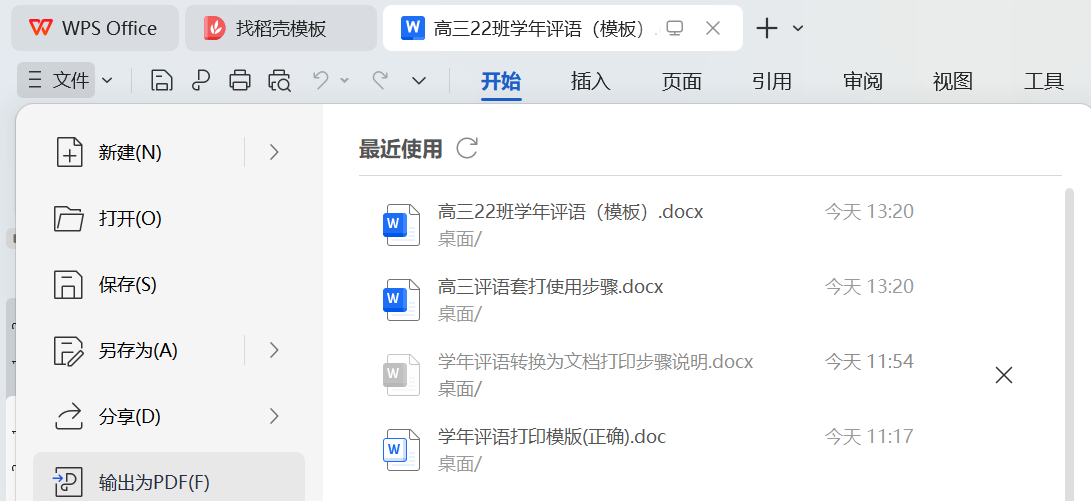Switch to the 页面 ribbon tab

(x=681, y=81)
